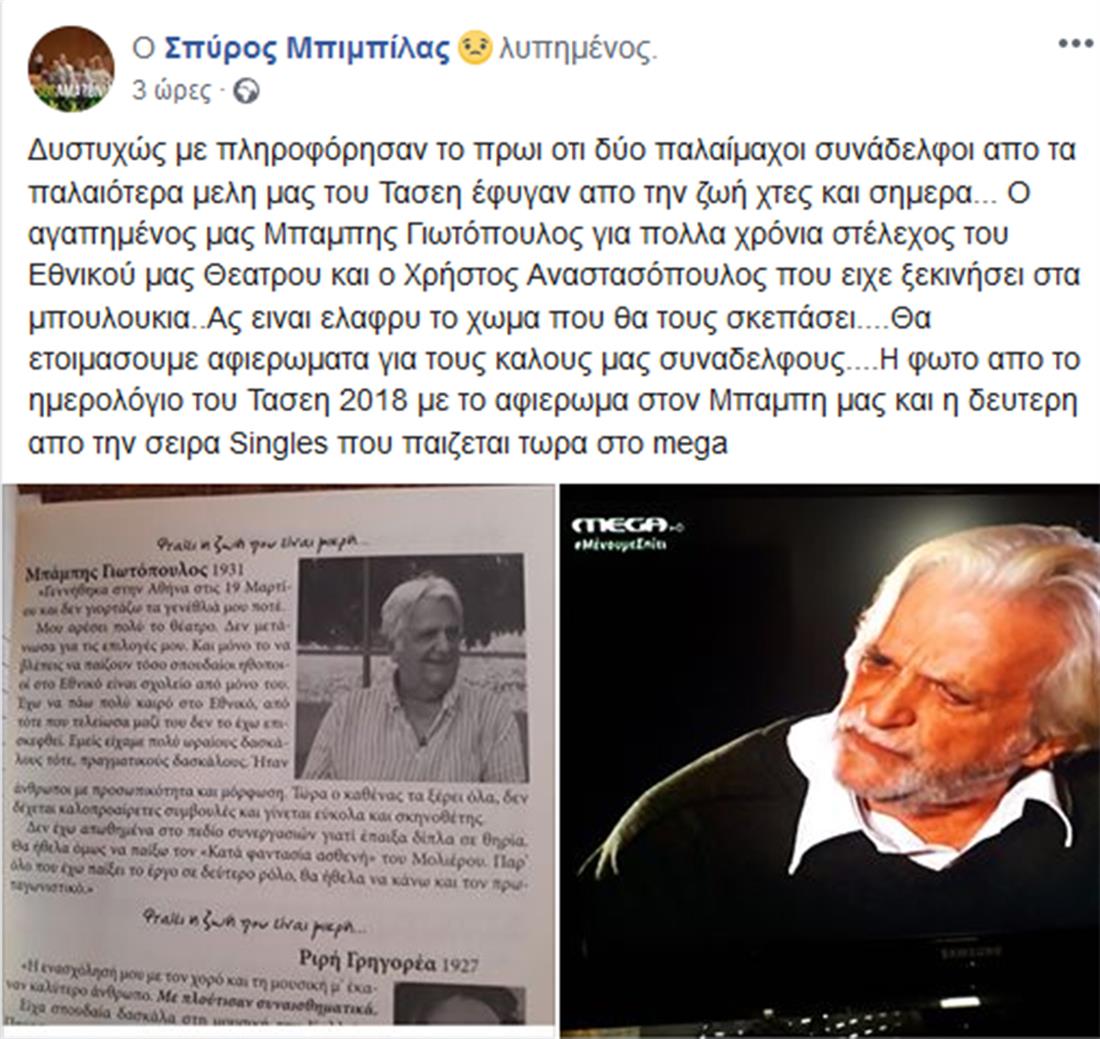Open Σπύρος Μπιμπίλας profile name link

pos(307,48)
